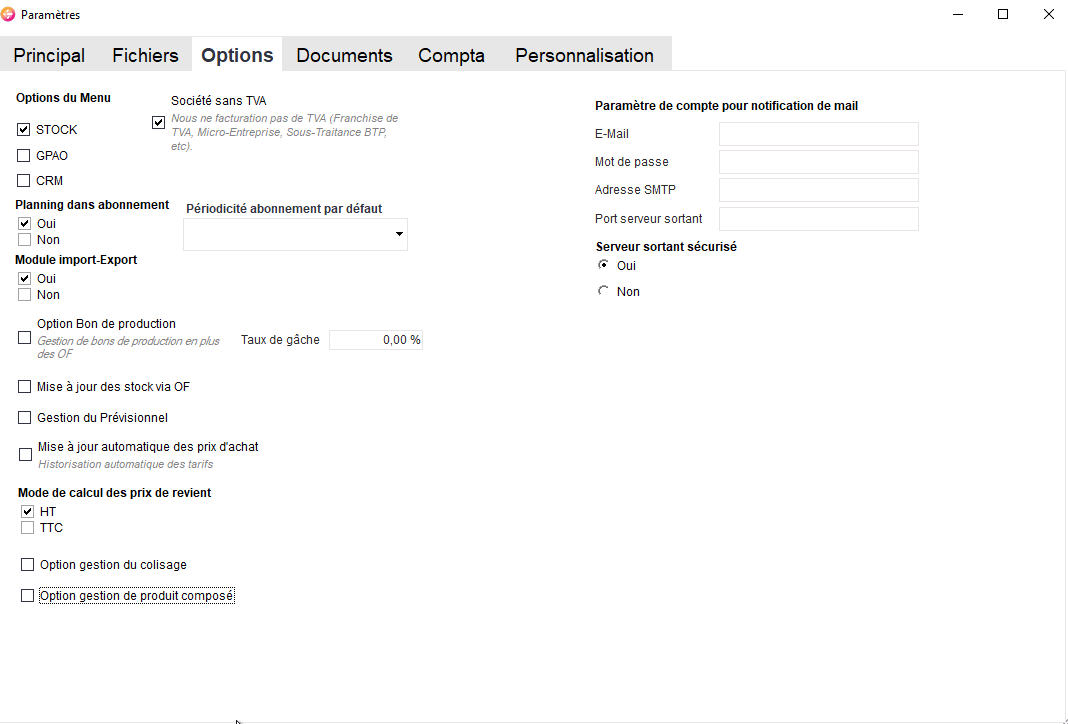Image resolution: width=1068 pixels, height=724 pixels.
Task: Select TTC for prix de revient
Action: coord(27,528)
